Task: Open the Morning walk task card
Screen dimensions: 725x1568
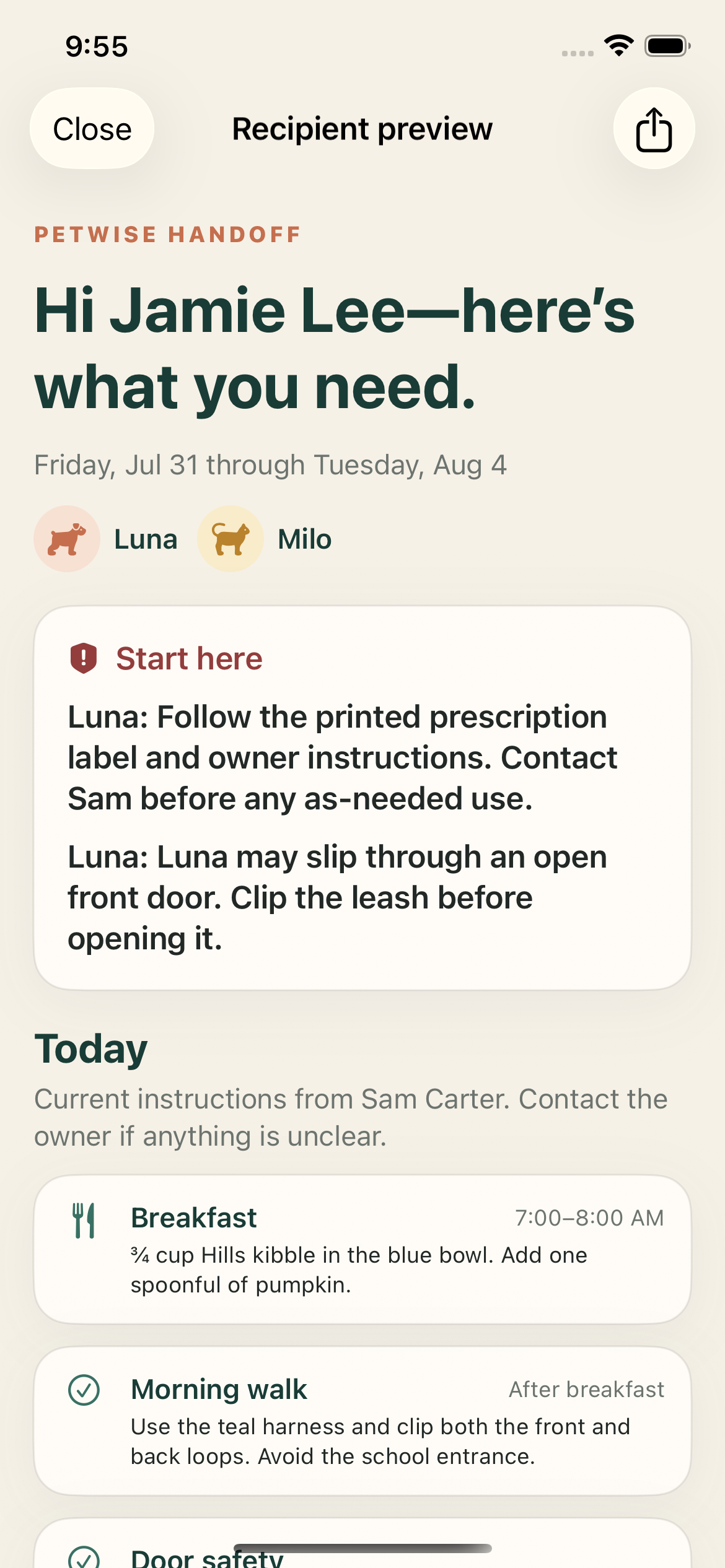Action: click(362, 1421)
